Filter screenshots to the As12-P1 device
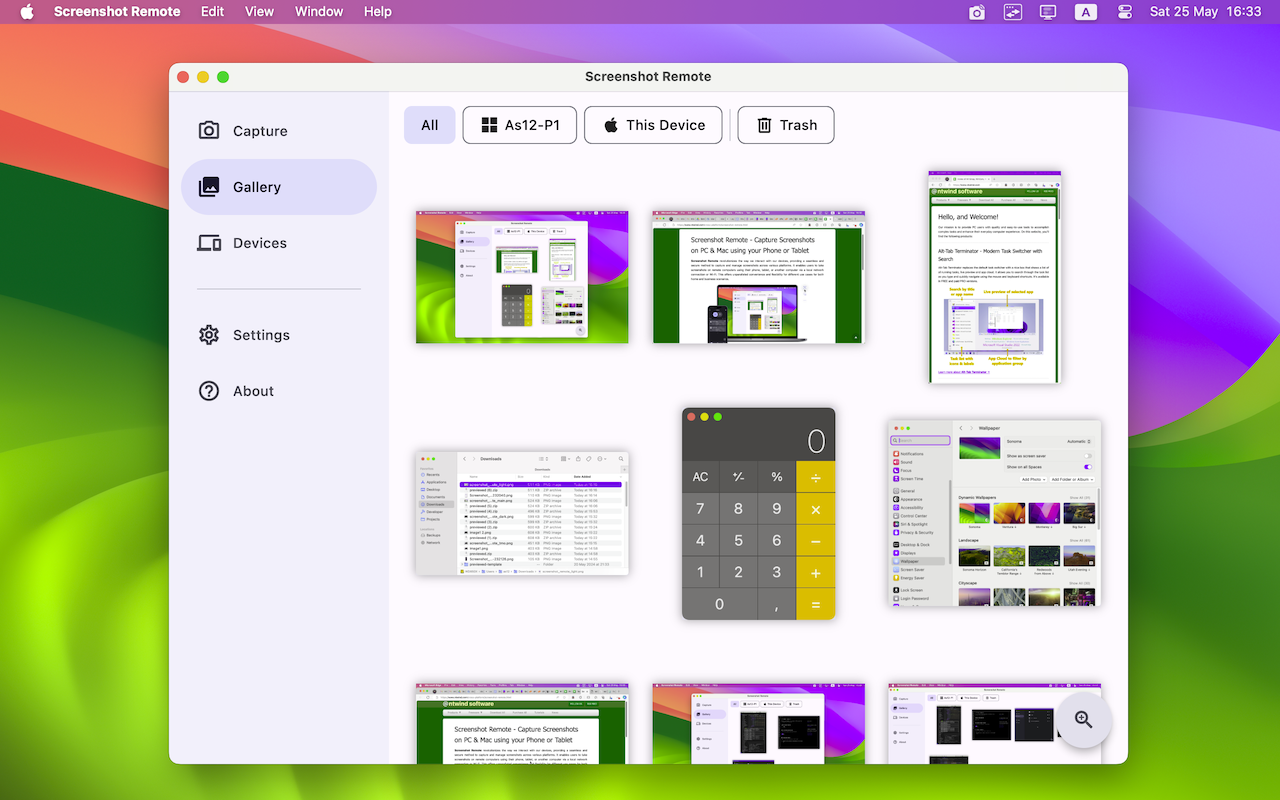 [x=519, y=125]
